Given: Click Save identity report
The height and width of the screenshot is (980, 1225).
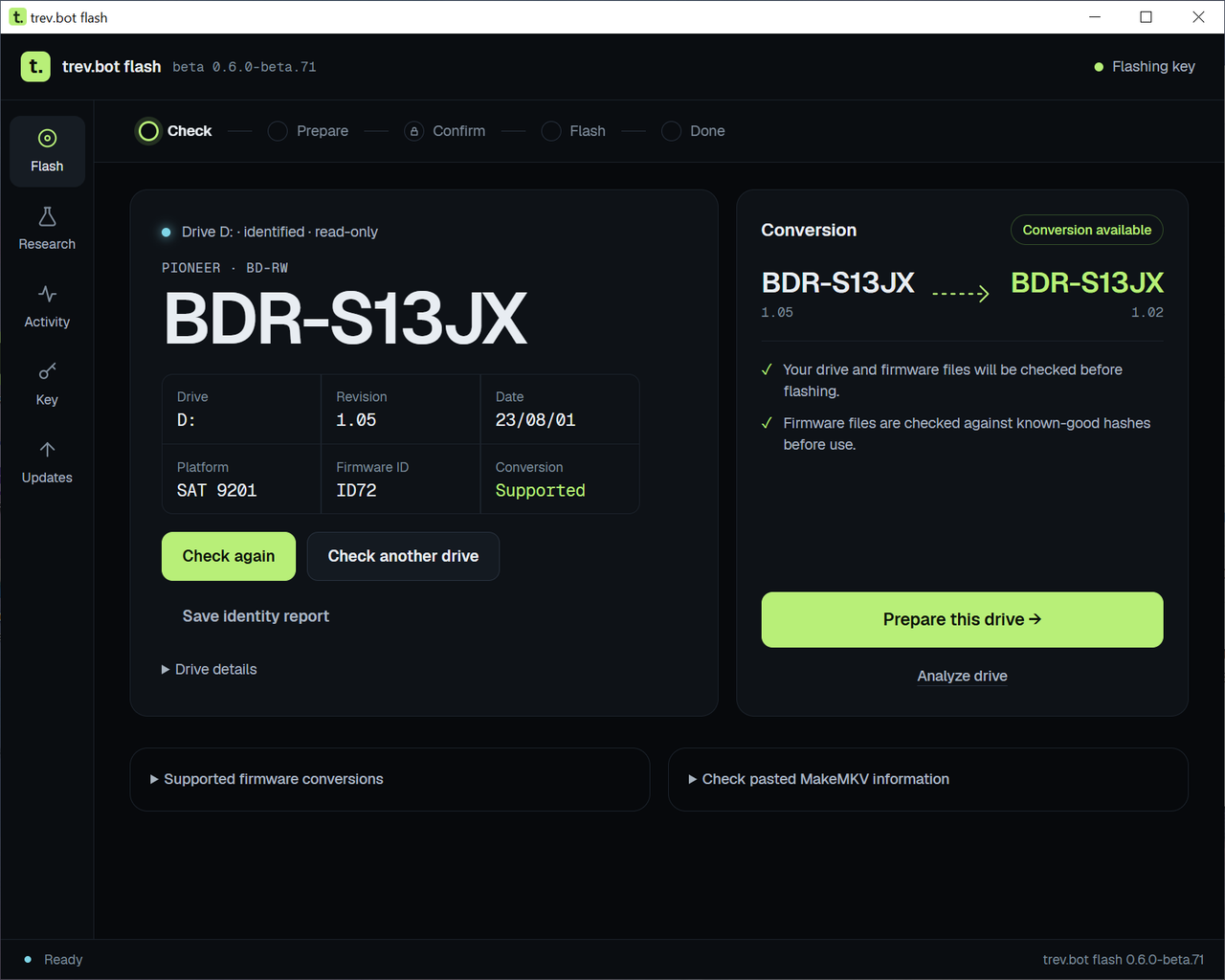Looking at the screenshot, I should [x=256, y=616].
